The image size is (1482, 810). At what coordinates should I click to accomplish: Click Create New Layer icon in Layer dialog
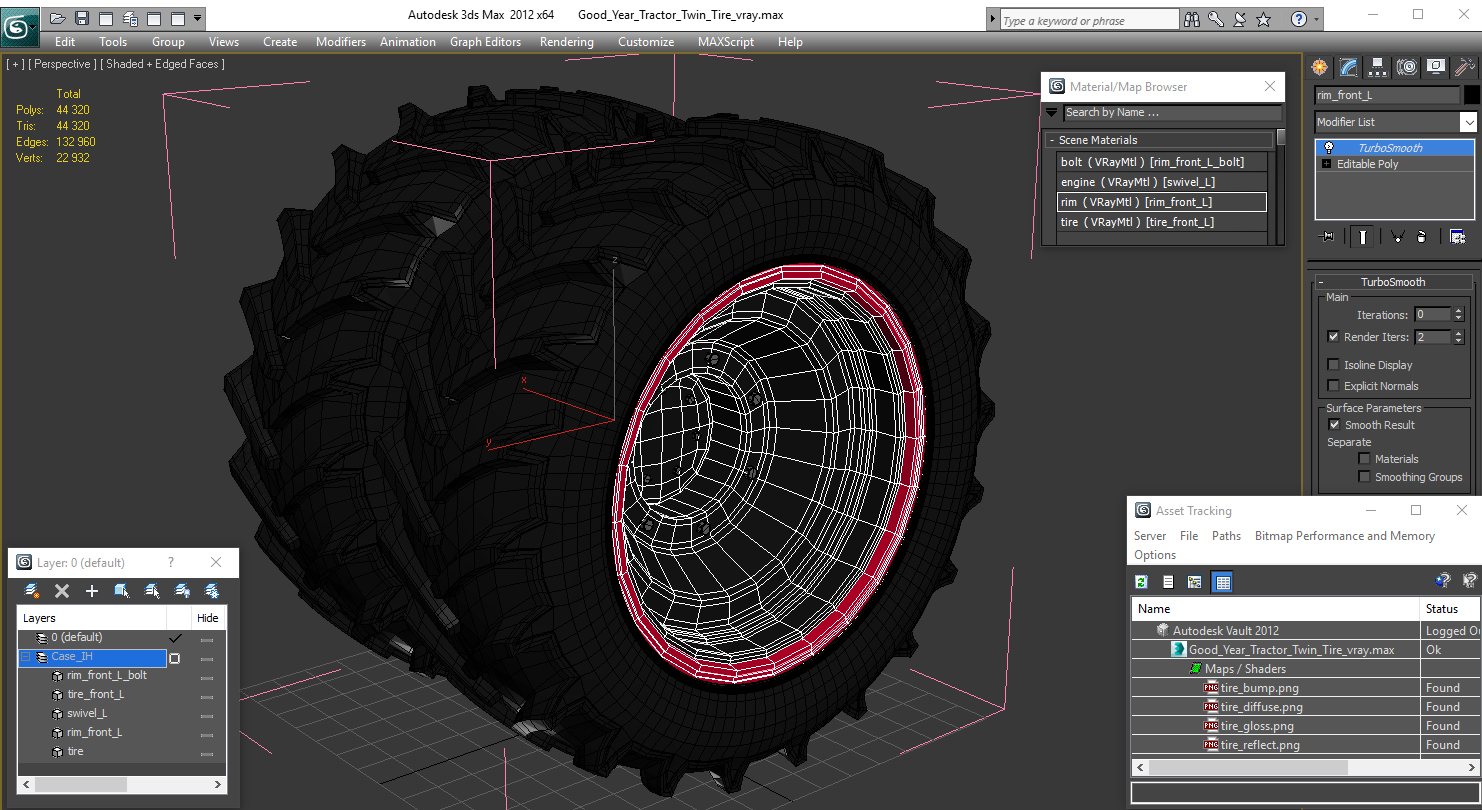click(x=31, y=591)
